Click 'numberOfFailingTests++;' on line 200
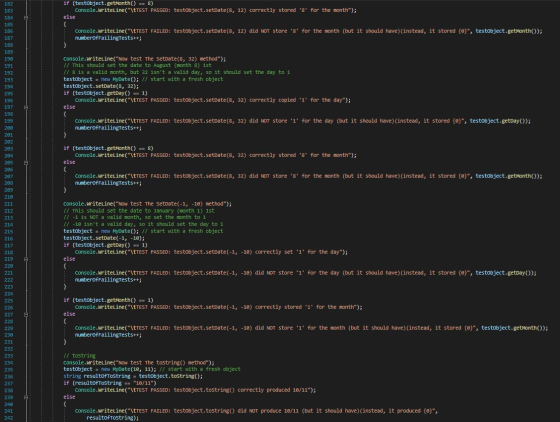Viewport: 560px width, 422px height. [x=108, y=128]
